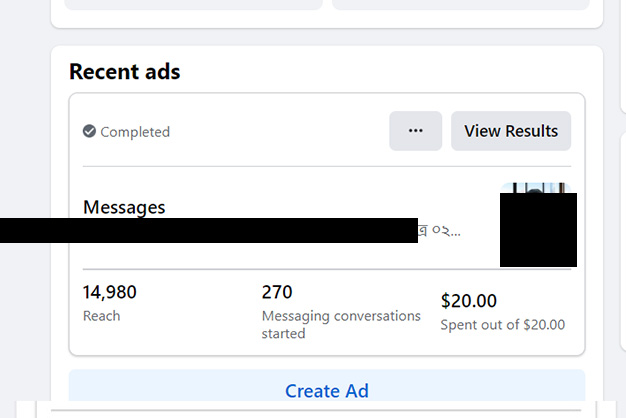
Task: Click the card above Recent ads on the right
Action: [465, 4]
